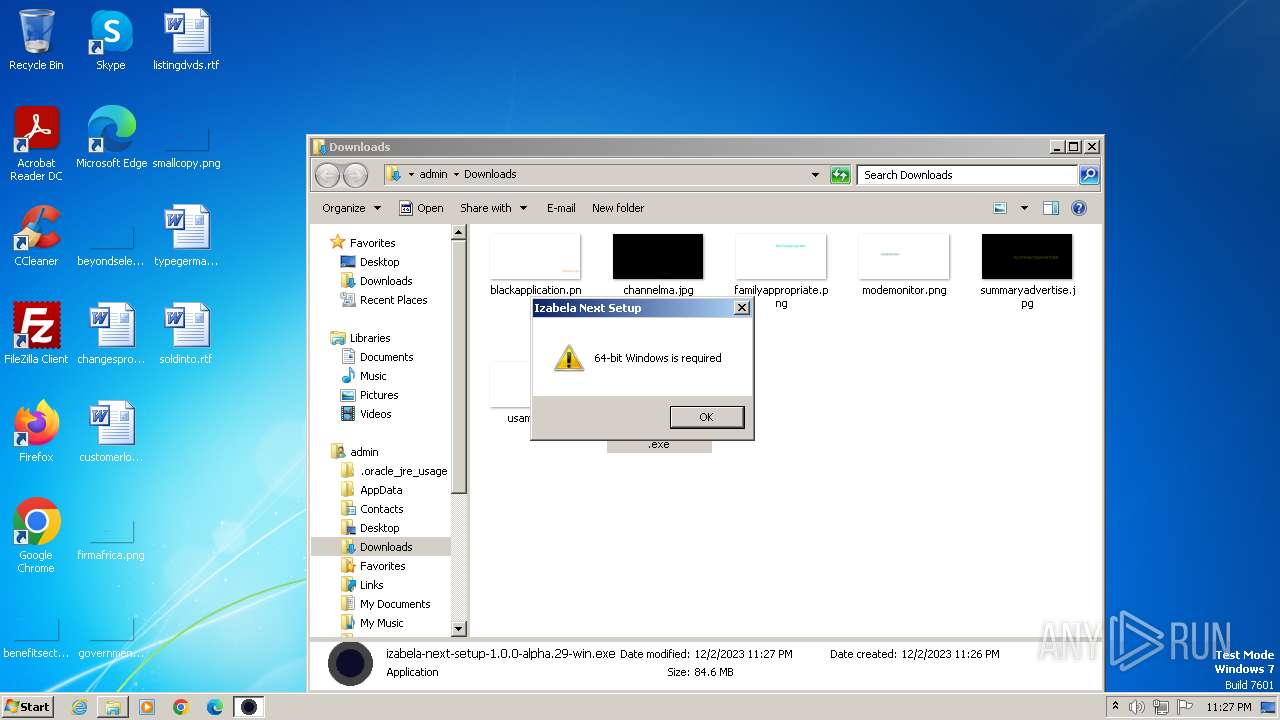Click the Explorer Forward navigation arrow

tap(355, 175)
